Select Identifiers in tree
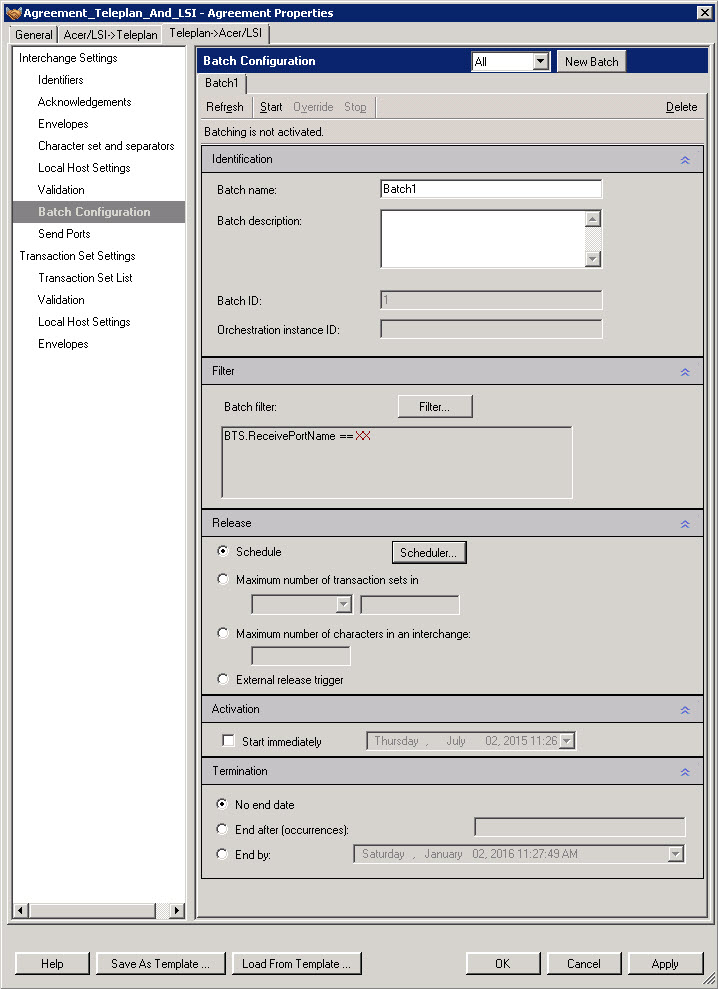Screen dimensions: 718x989 pyautogui.click(x=61, y=80)
